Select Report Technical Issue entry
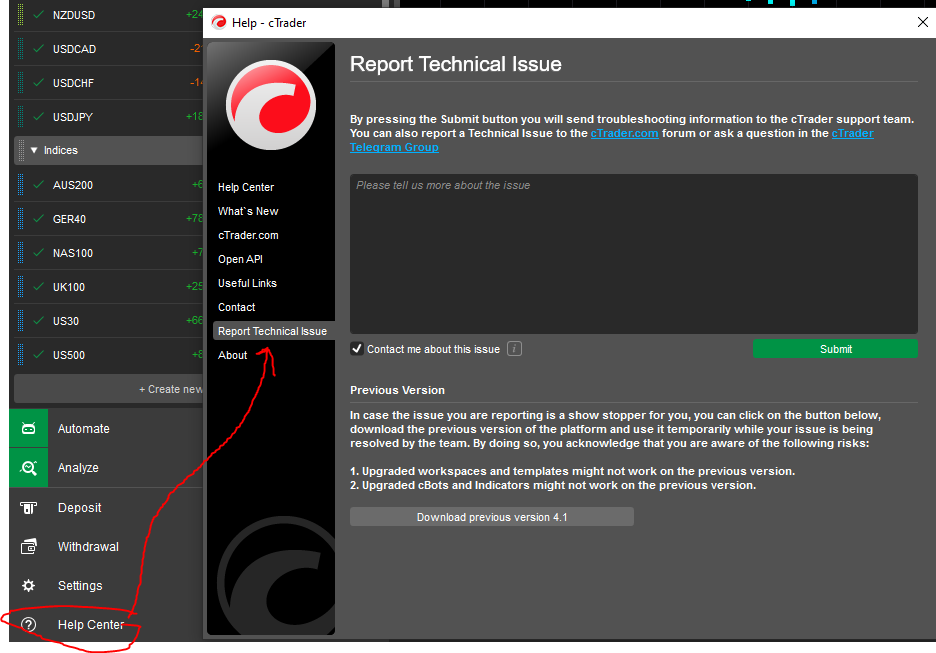The image size is (936, 653). coord(273,331)
